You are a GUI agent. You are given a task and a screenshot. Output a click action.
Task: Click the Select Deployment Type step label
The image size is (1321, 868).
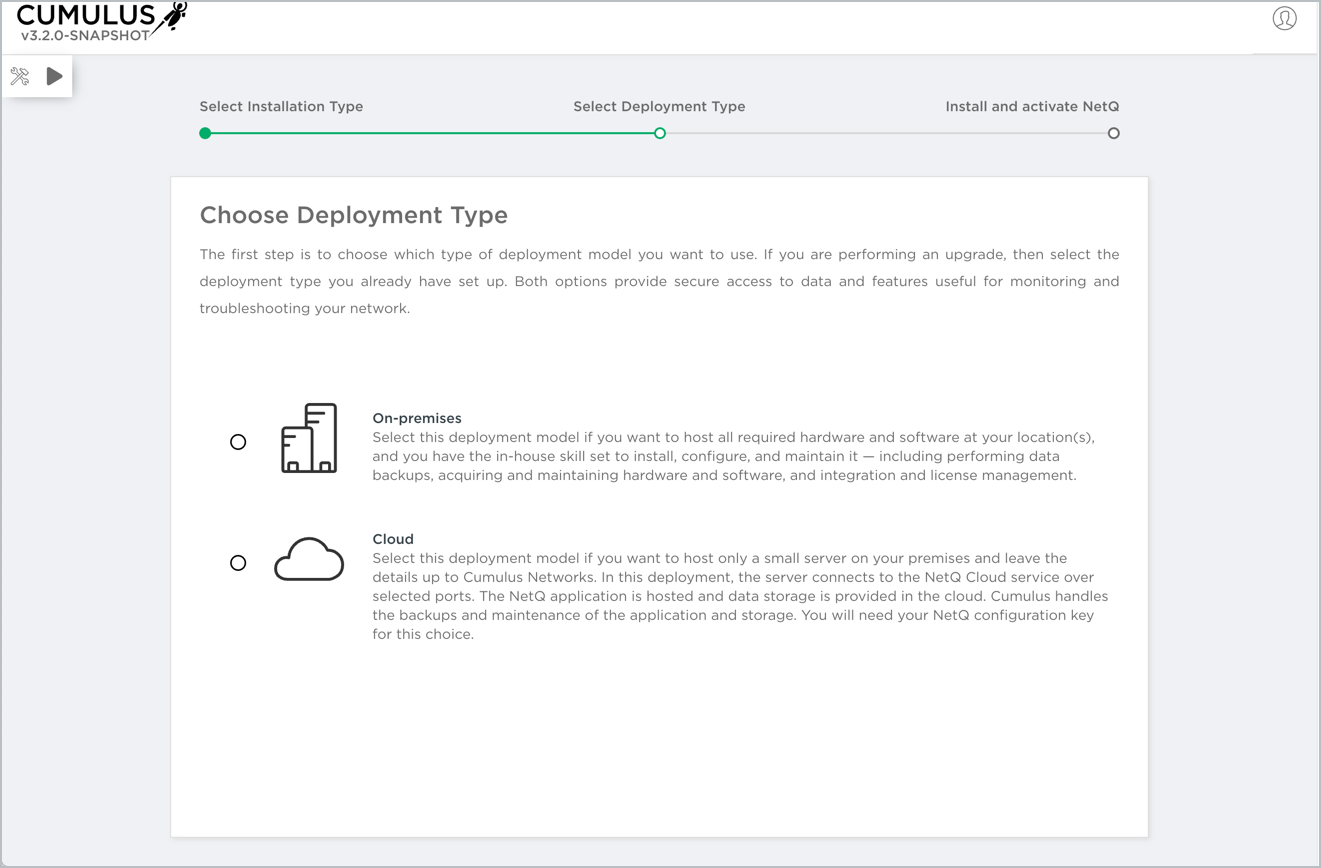[659, 106]
